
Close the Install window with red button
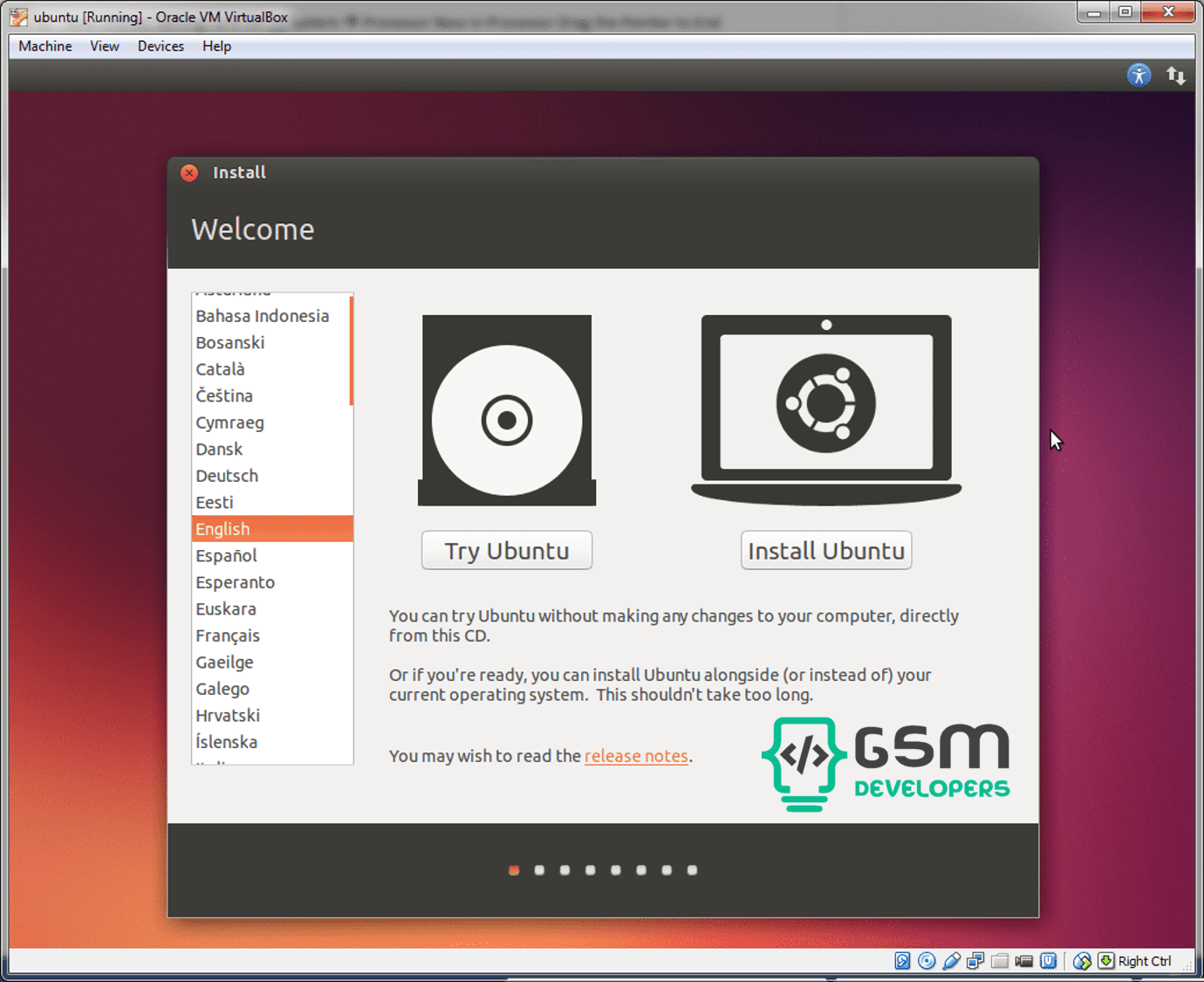point(189,173)
